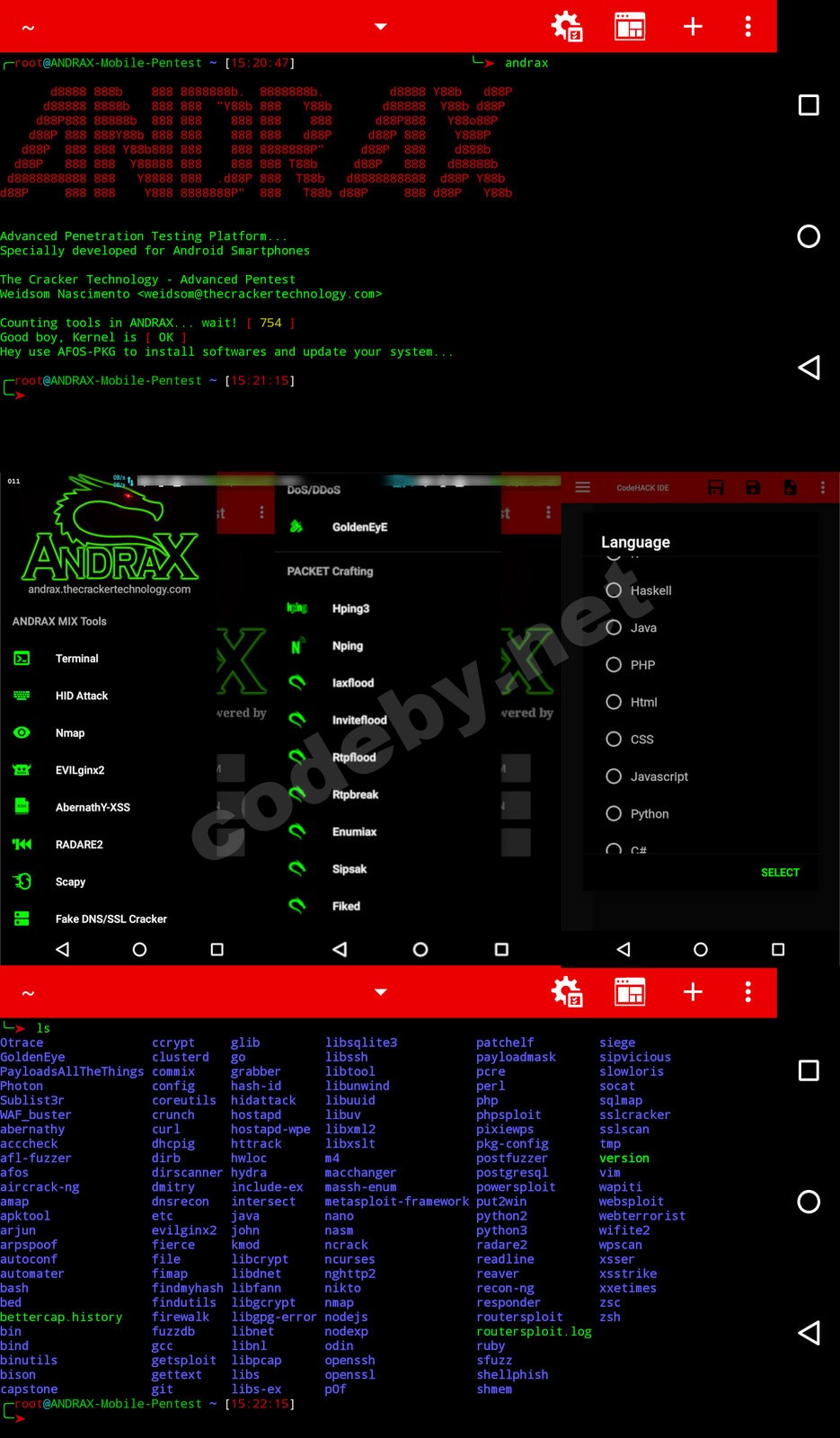Screen dimensions: 840x1438
Task: Confirm language with SELECT button
Action: coord(780,873)
